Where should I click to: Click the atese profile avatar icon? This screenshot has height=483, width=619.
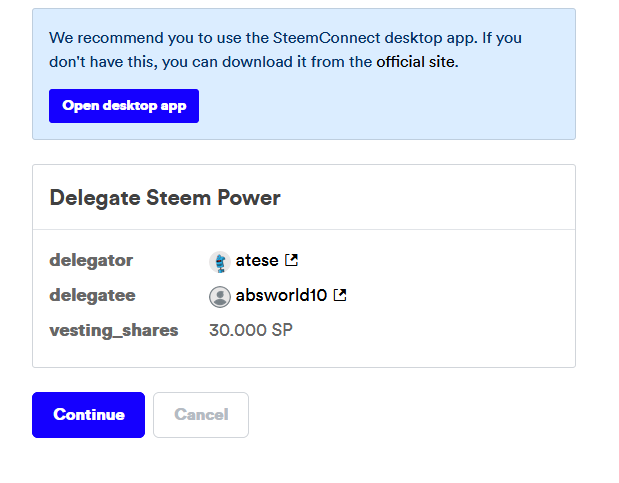point(219,262)
